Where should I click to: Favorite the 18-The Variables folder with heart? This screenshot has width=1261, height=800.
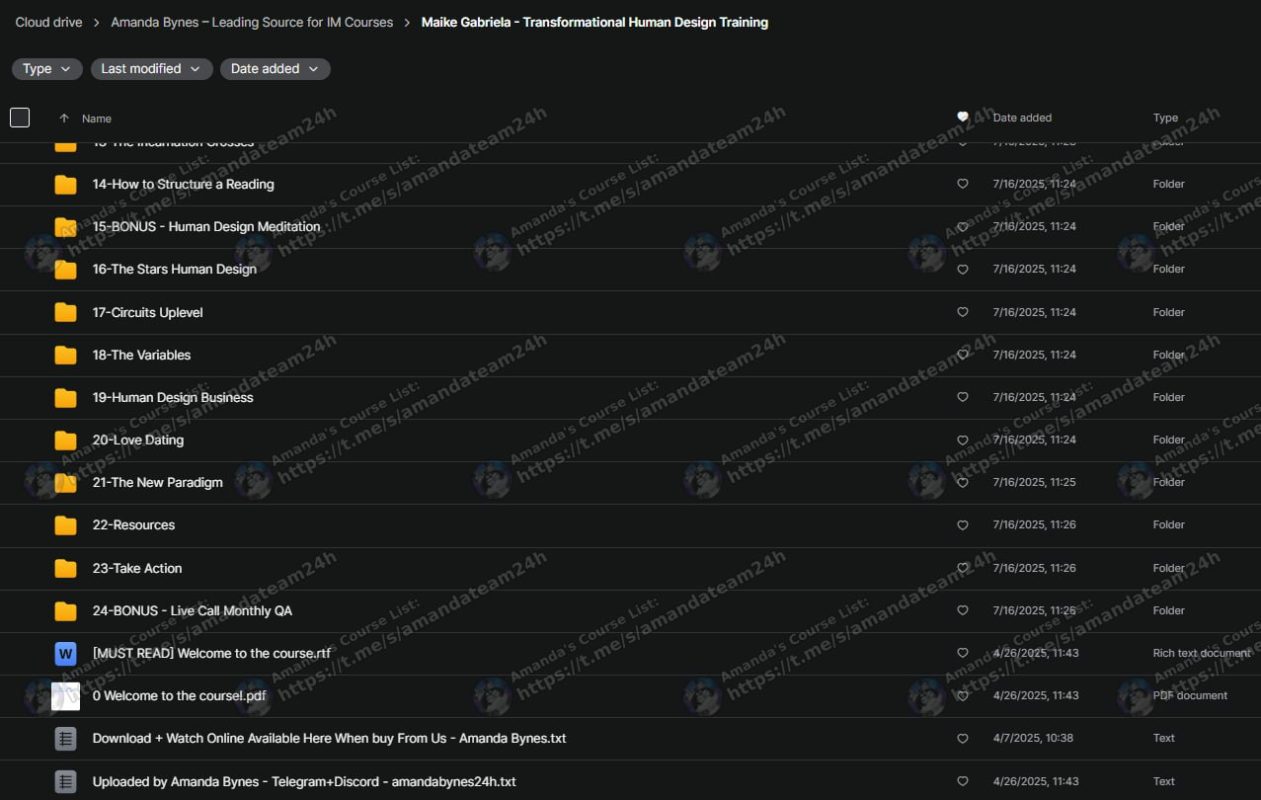coord(963,355)
